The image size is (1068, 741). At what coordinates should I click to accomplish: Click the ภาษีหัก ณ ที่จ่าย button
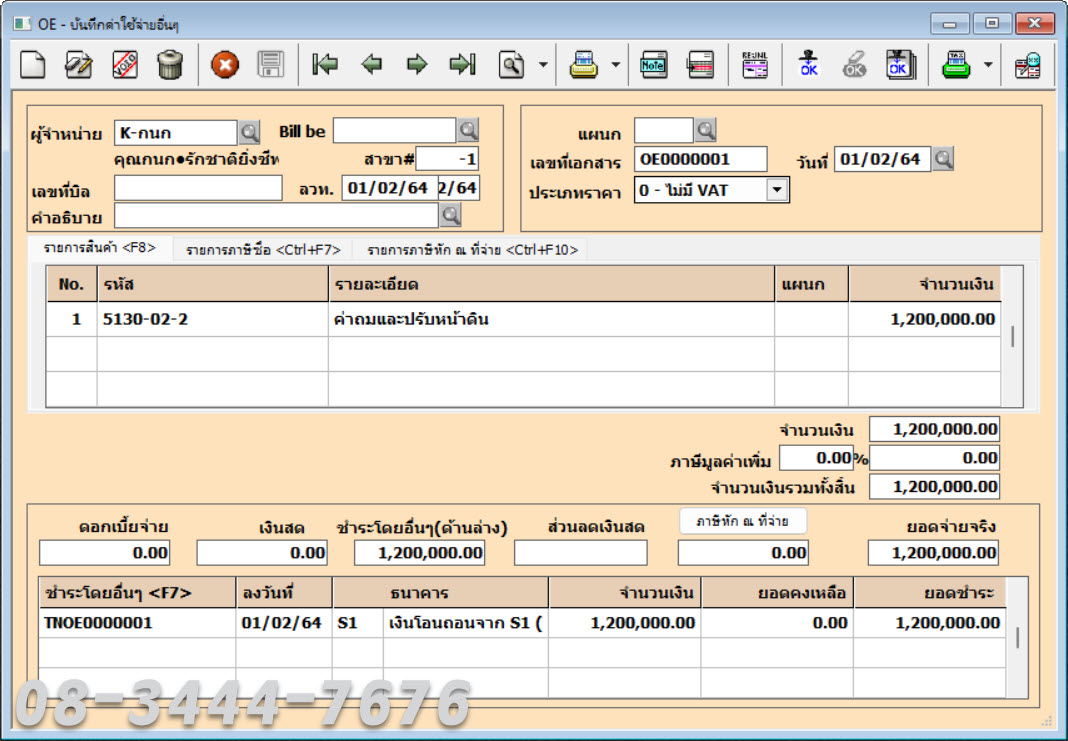[743, 522]
